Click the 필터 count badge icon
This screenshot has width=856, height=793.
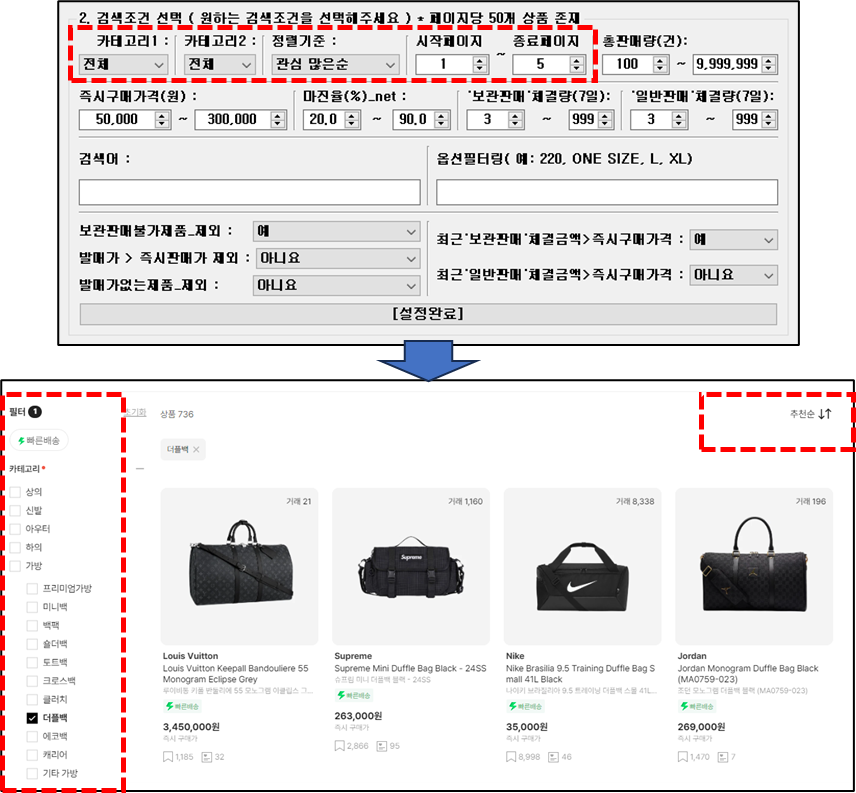35,412
